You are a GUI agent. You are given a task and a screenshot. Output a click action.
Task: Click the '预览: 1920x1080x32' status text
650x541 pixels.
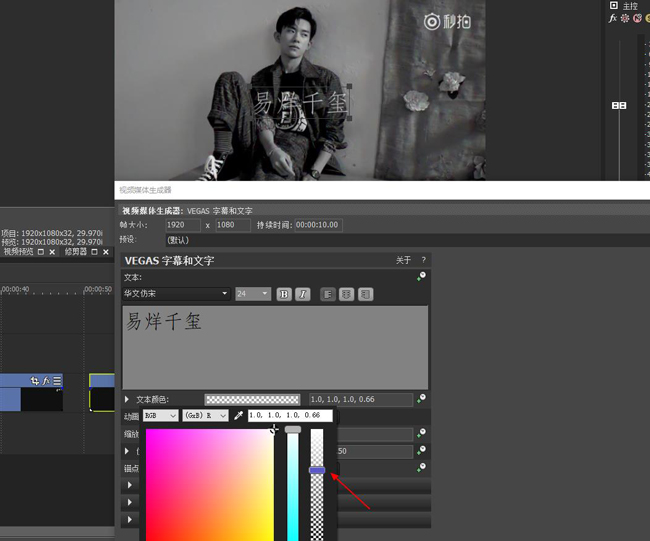(52, 242)
